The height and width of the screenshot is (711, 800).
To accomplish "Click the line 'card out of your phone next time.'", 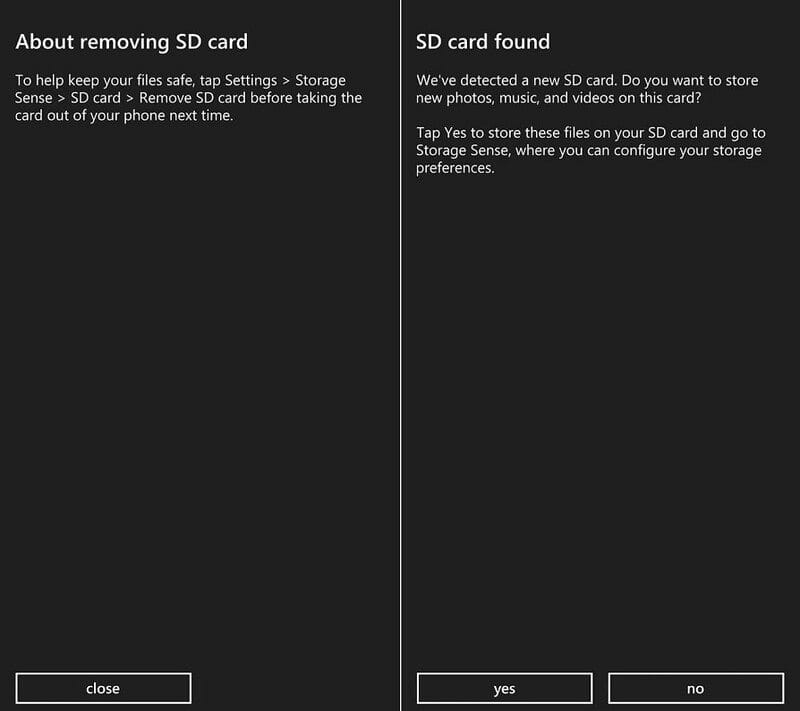I will tap(124, 116).
